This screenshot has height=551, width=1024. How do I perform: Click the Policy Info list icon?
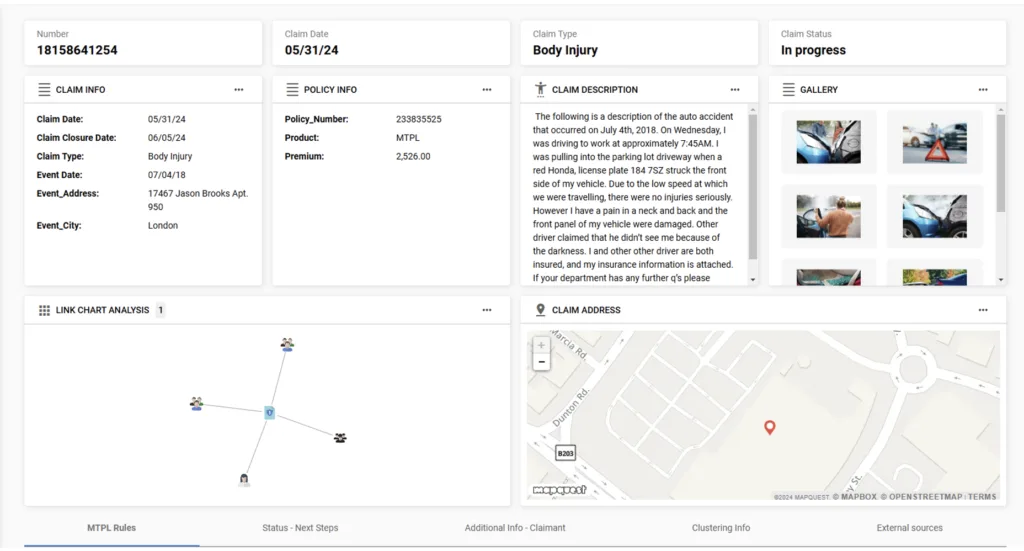[292, 89]
